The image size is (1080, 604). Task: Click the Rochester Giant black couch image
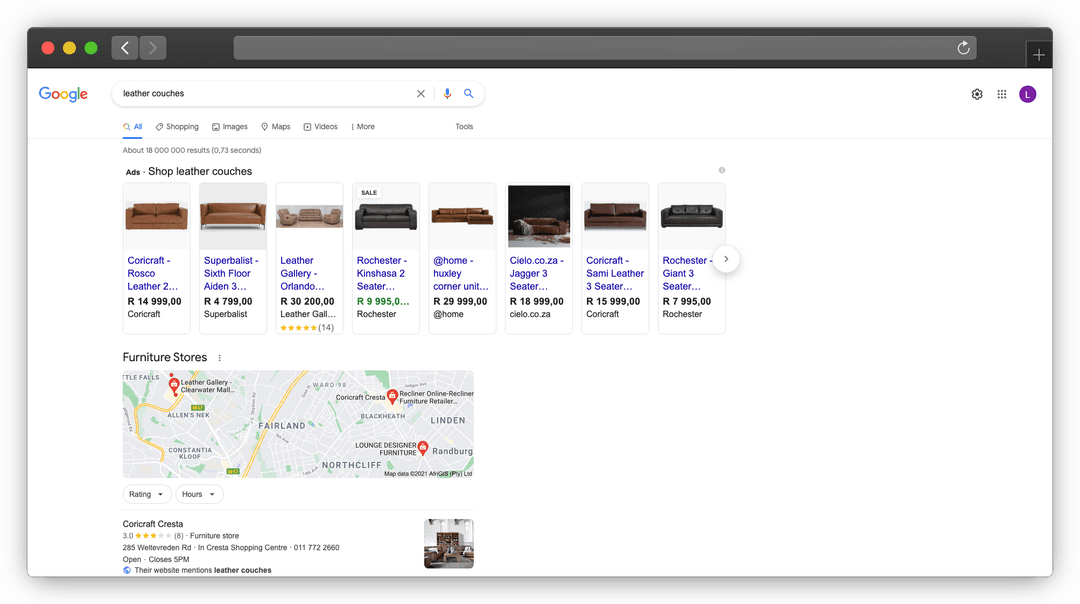pos(692,216)
